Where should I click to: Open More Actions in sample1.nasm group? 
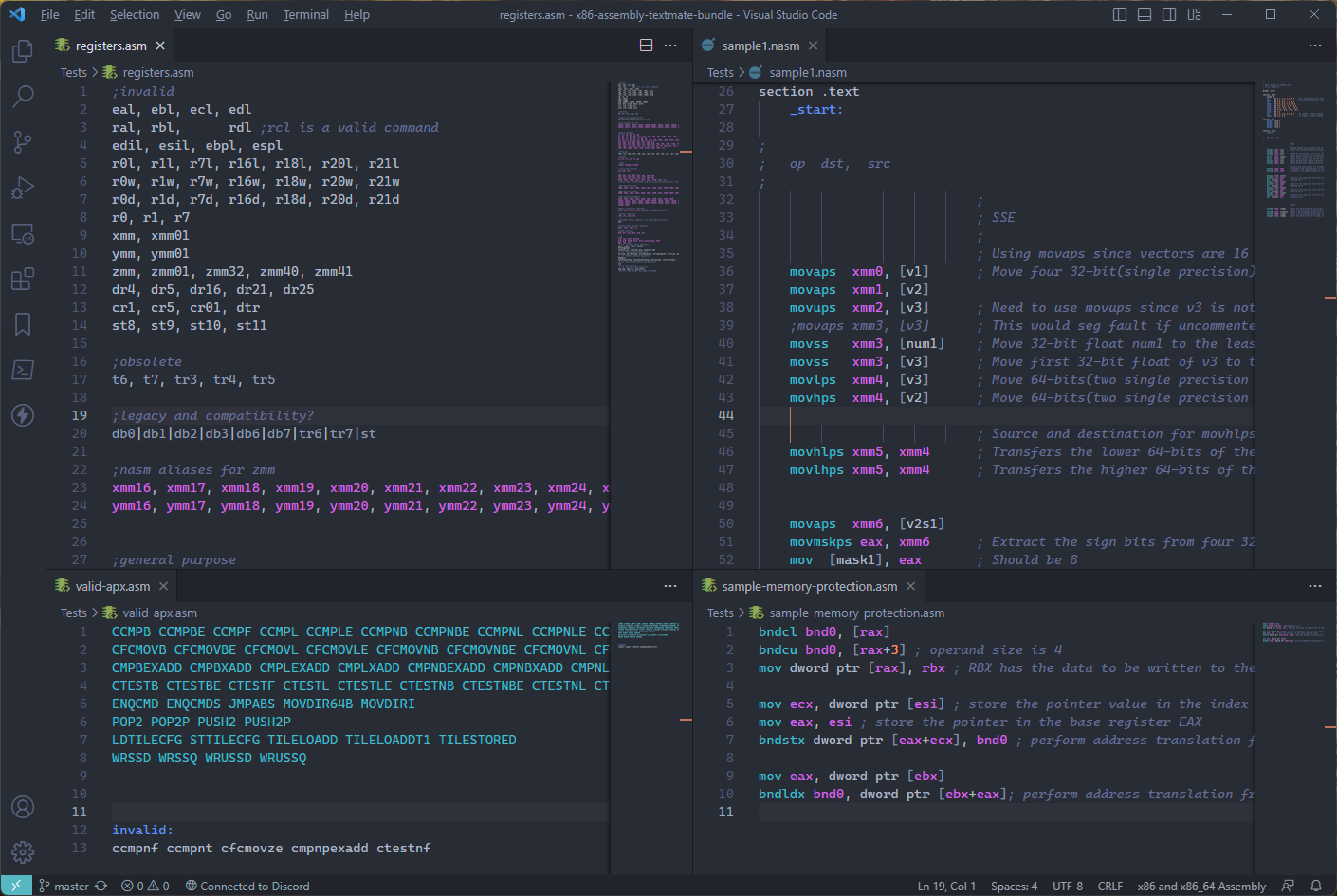1315,46
